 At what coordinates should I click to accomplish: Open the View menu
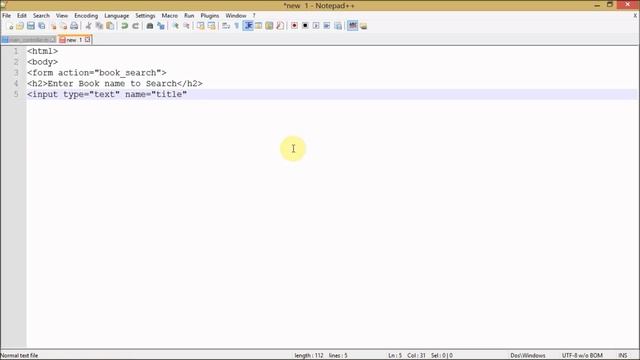[x=62, y=16]
